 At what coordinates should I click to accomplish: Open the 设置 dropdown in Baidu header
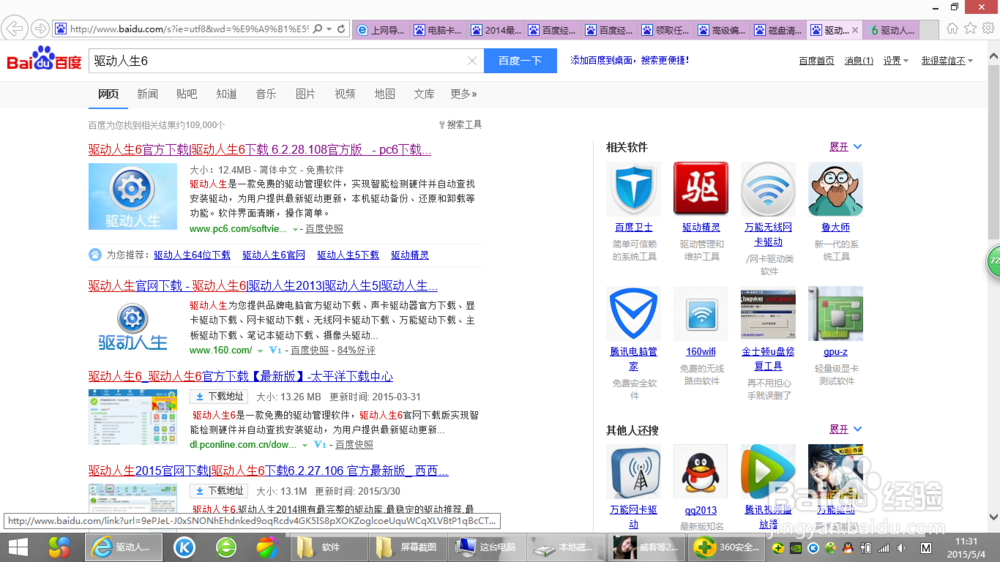[x=895, y=61]
